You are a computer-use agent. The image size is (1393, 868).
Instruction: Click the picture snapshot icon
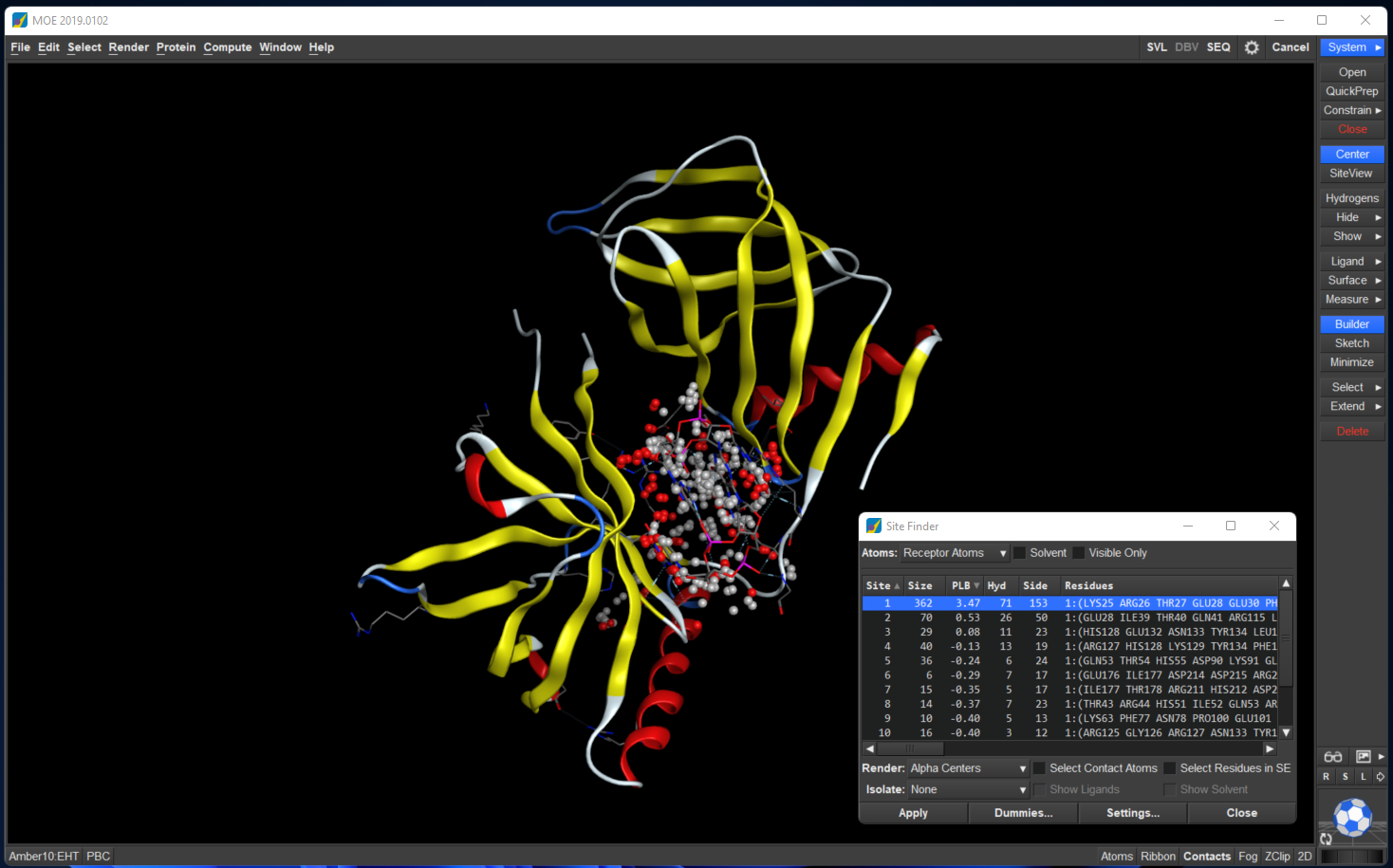1364,756
